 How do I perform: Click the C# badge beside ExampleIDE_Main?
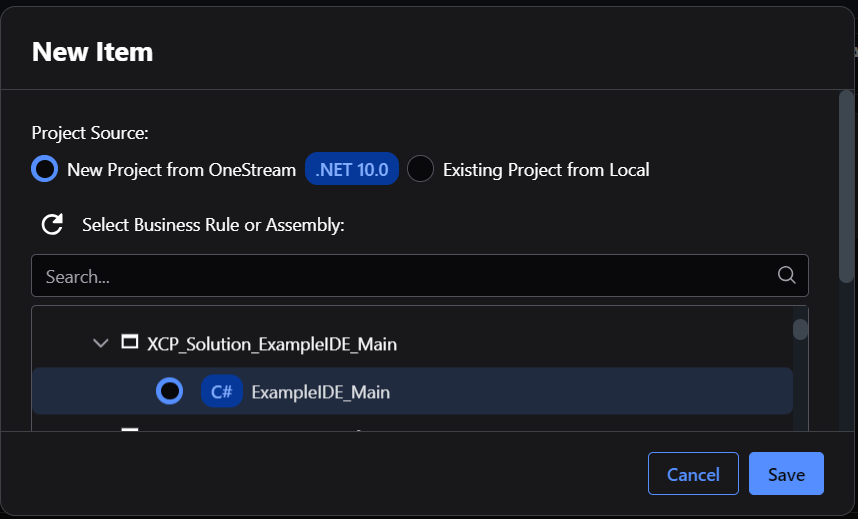pos(222,391)
